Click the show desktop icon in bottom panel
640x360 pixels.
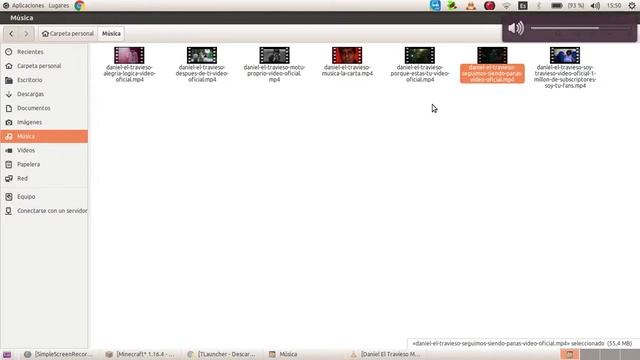[7, 355]
